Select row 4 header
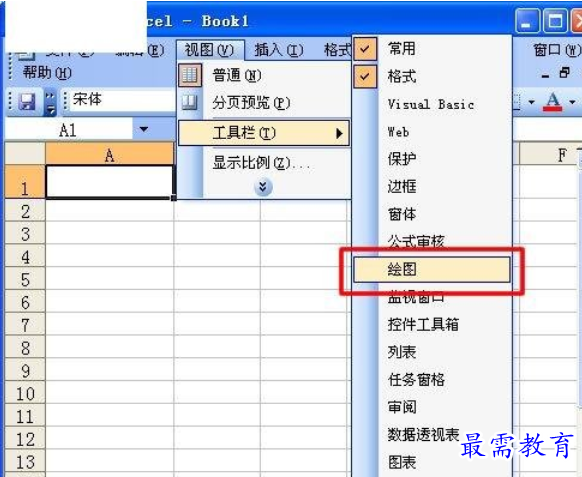Viewport: 582px width, 477px height. [x=25, y=256]
